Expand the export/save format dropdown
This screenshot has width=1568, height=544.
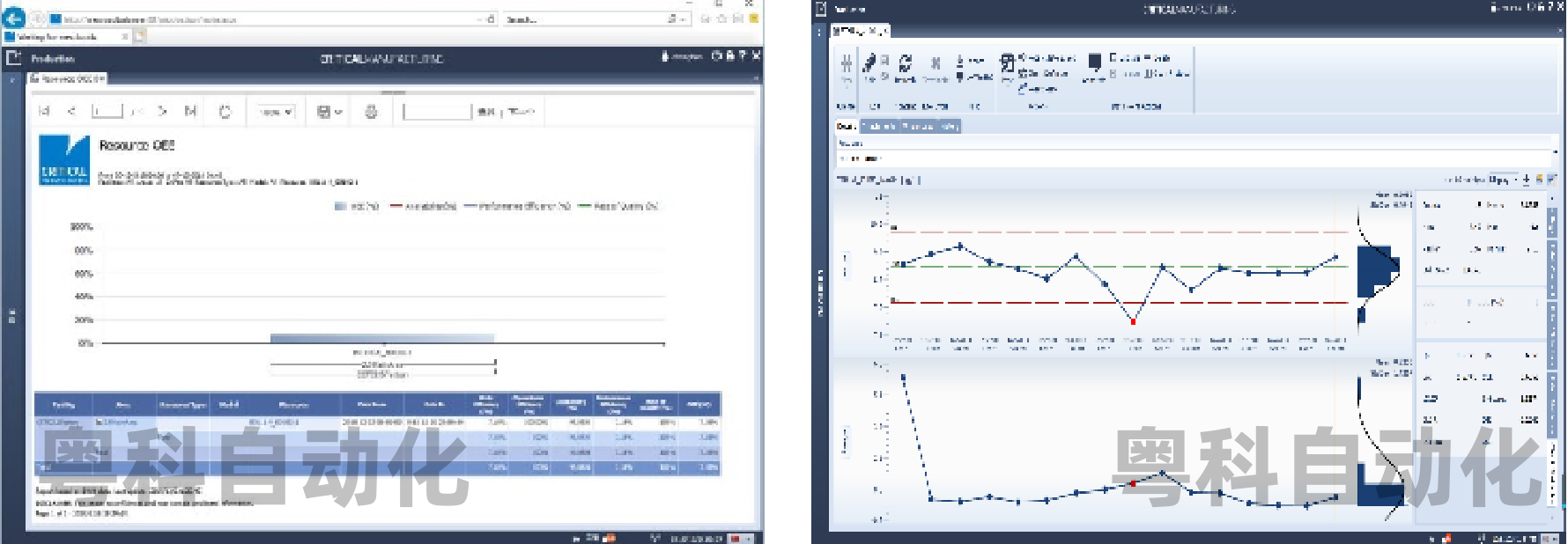[329, 112]
